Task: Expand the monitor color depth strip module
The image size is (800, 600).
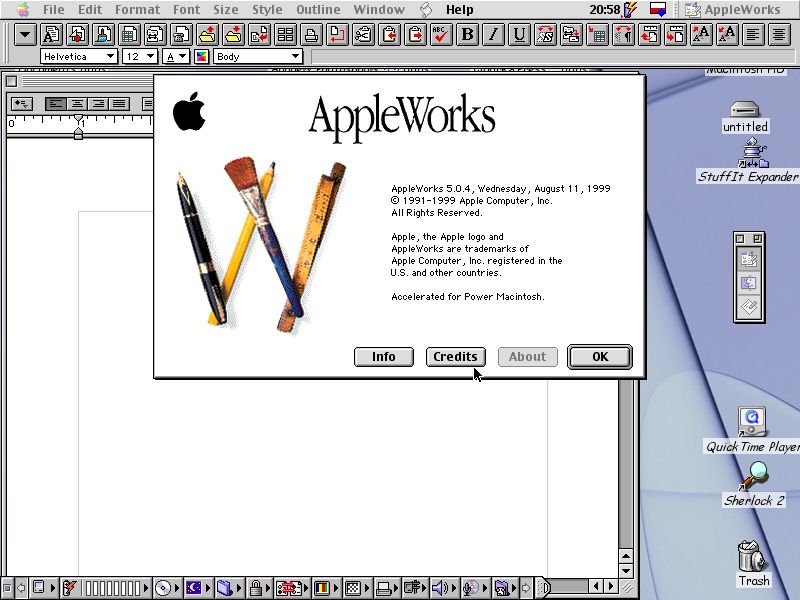Action: pyautogui.click(x=326, y=588)
